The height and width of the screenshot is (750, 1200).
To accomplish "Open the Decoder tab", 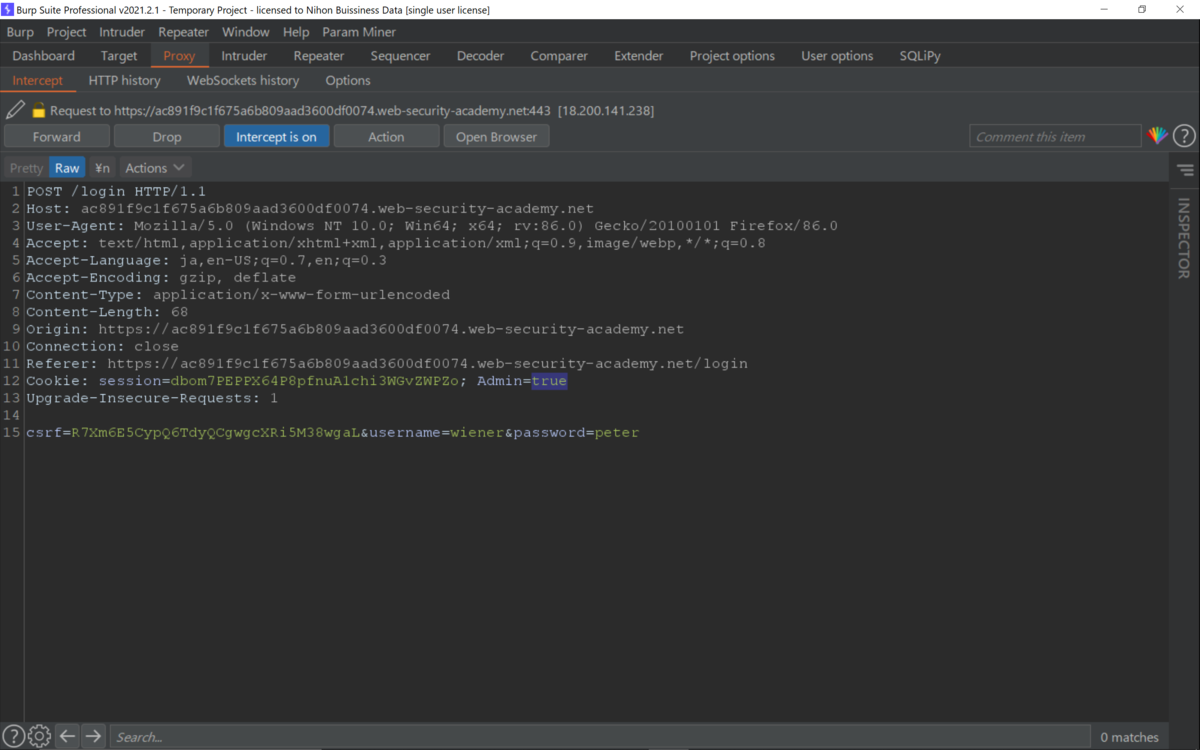I will (481, 56).
